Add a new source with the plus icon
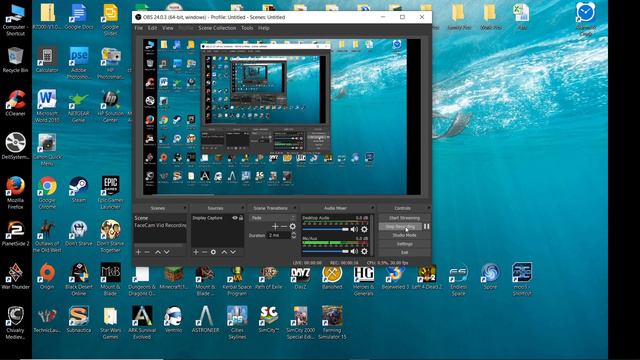640x360 pixels. (196, 252)
